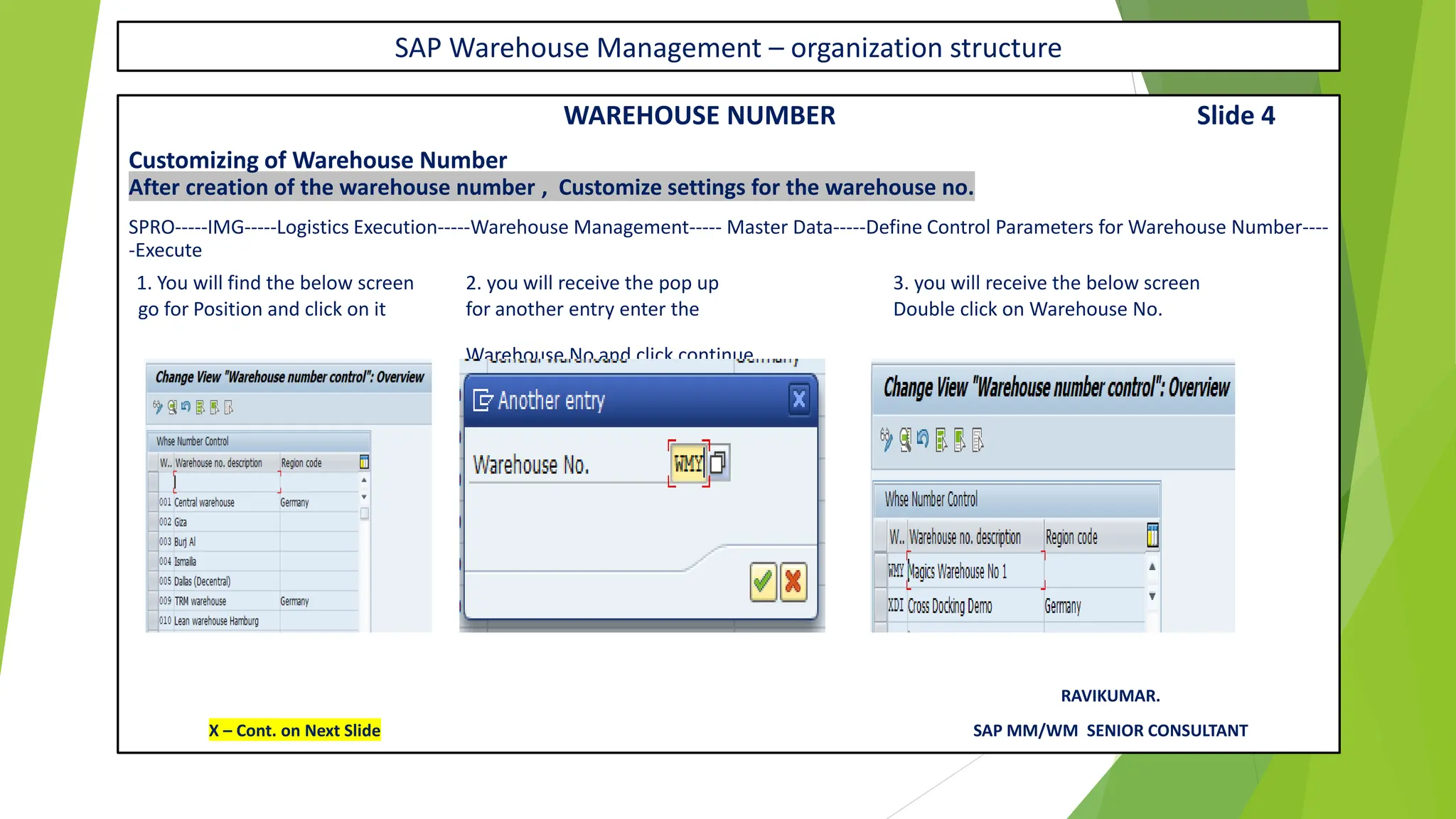The image size is (1456, 819).
Task: Click the 'TRM warehouse' description cell
Action: 227,601
